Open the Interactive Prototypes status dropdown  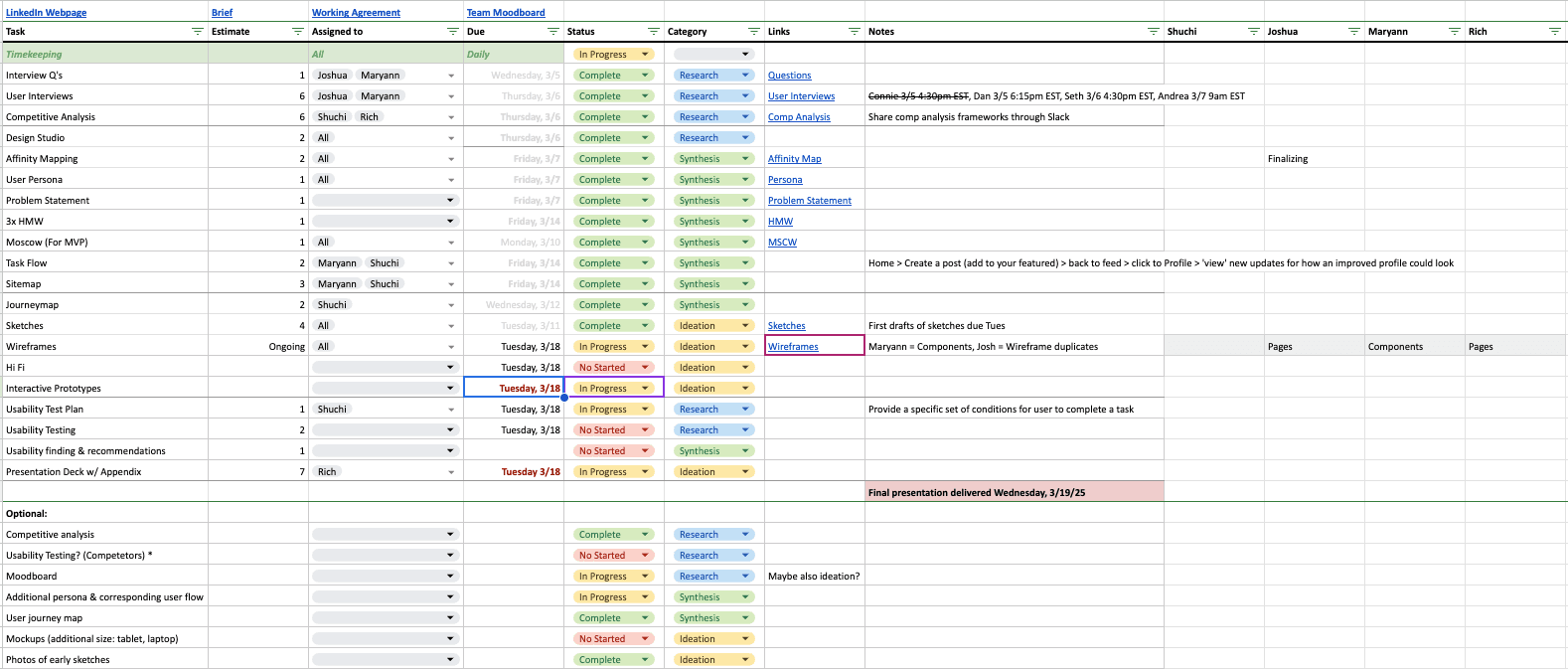[x=614, y=389]
